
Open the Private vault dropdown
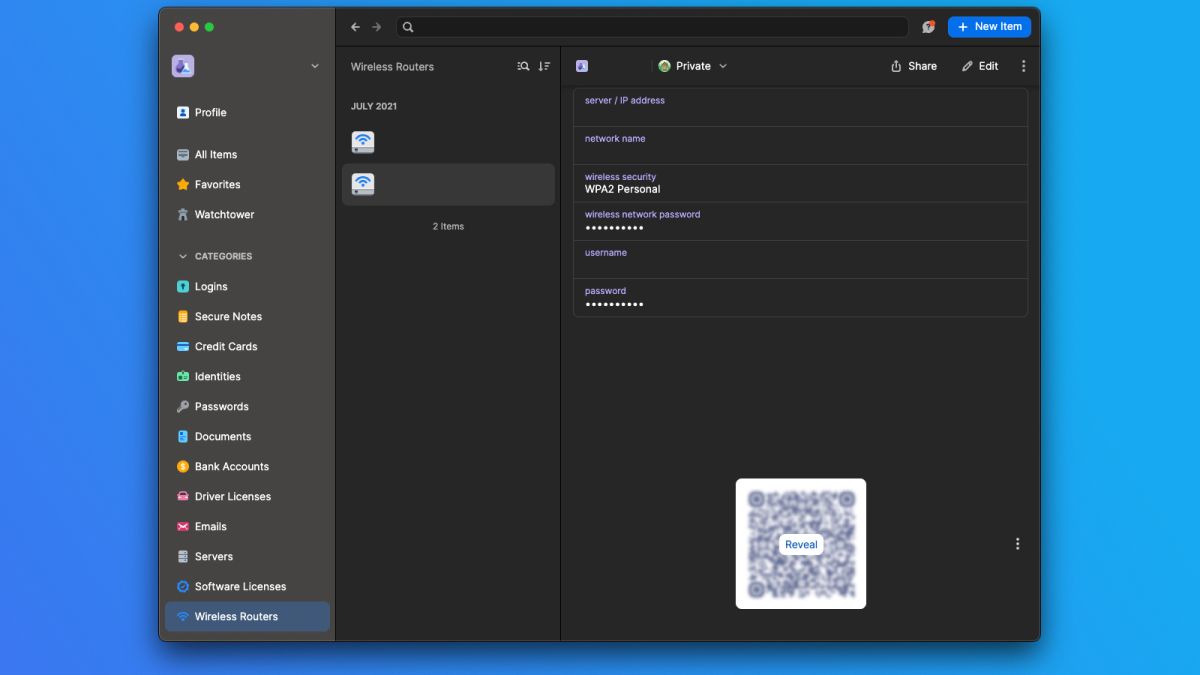[x=693, y=66]
